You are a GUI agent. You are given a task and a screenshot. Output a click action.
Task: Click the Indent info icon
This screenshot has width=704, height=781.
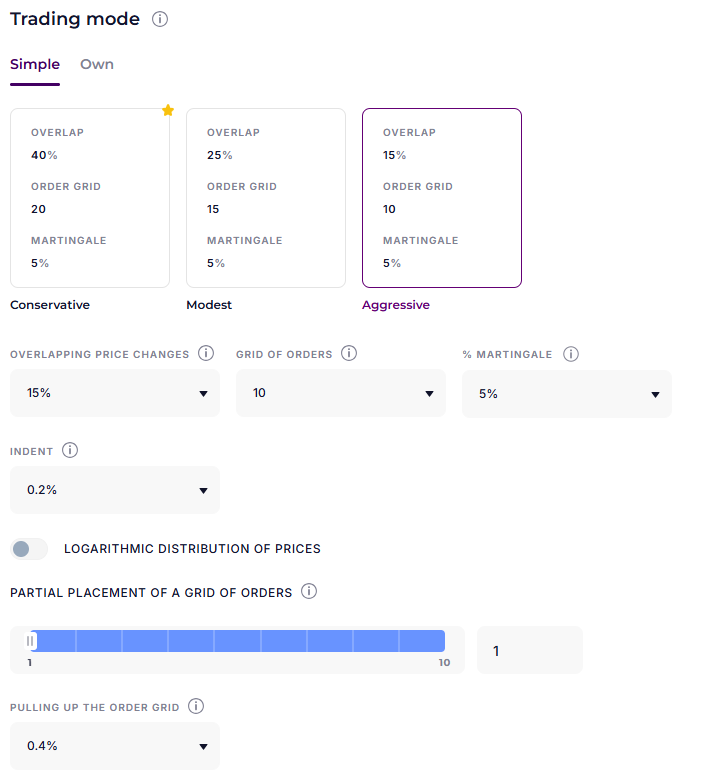(x=70, y=451)
